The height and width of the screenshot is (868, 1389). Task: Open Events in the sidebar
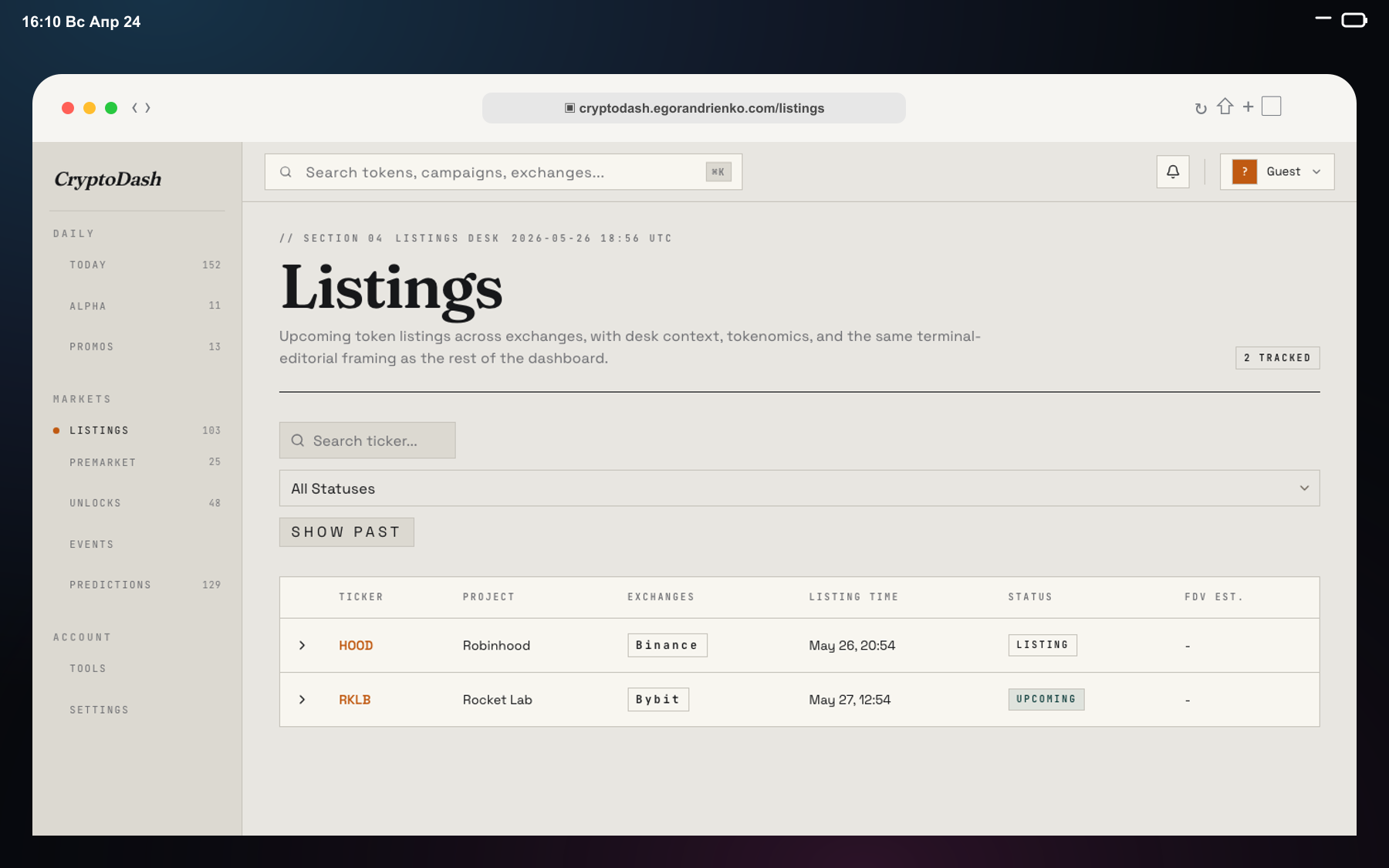(x=137, y=544)
